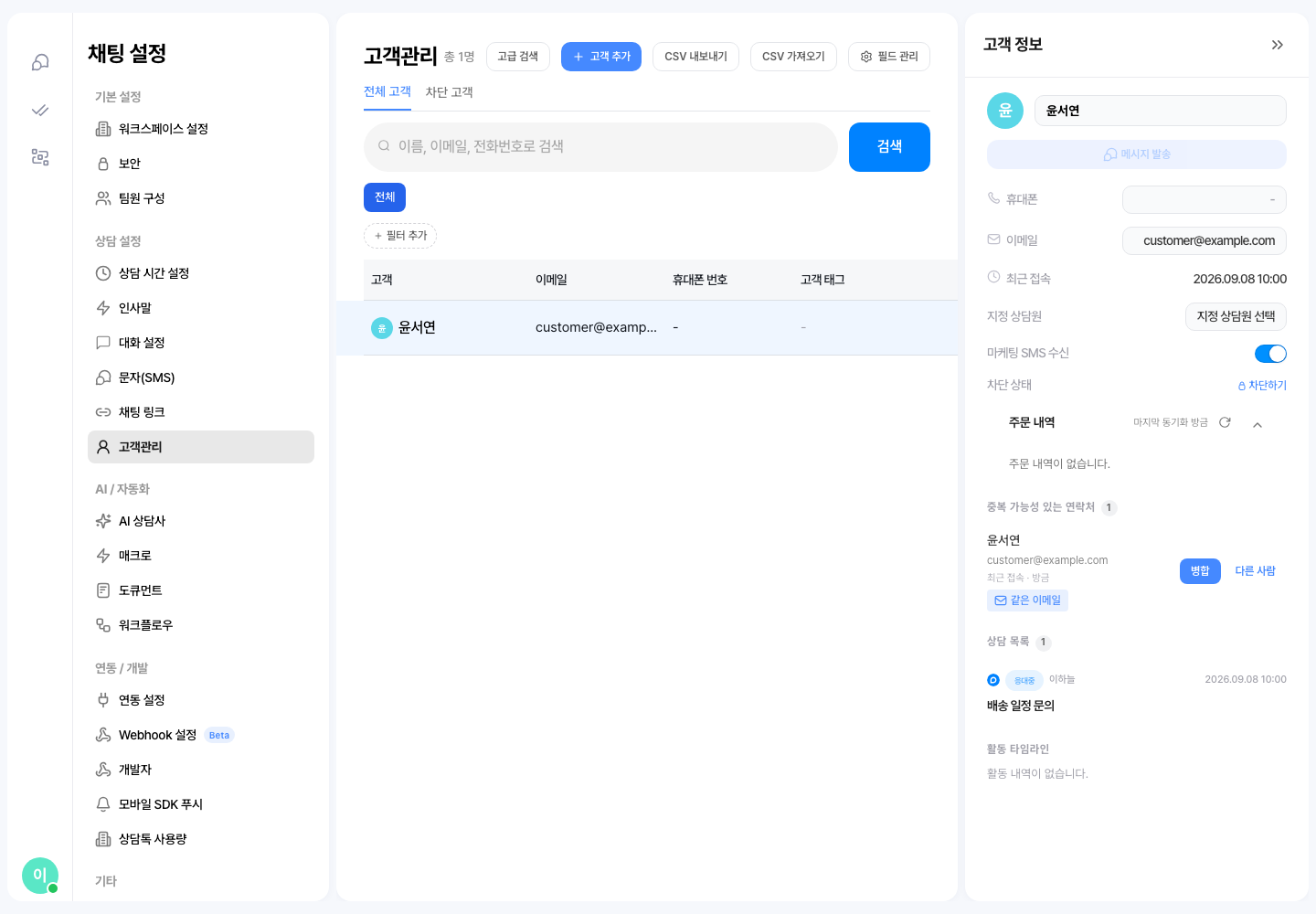Click the 고급 검색 button
The image size is (1316, 914).
pyautogui.click(x=518, y=57)
